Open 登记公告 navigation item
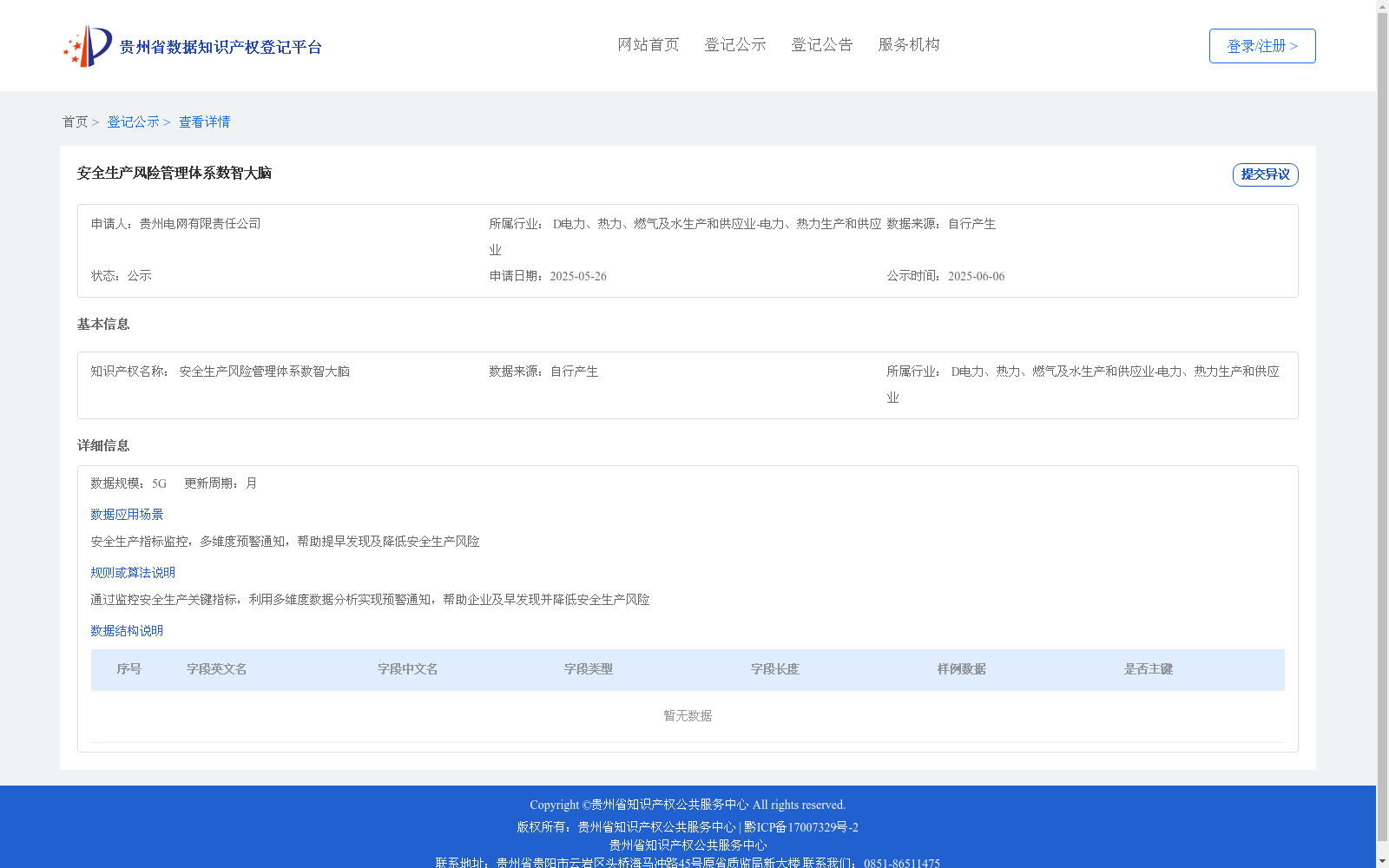 [822, 44]
